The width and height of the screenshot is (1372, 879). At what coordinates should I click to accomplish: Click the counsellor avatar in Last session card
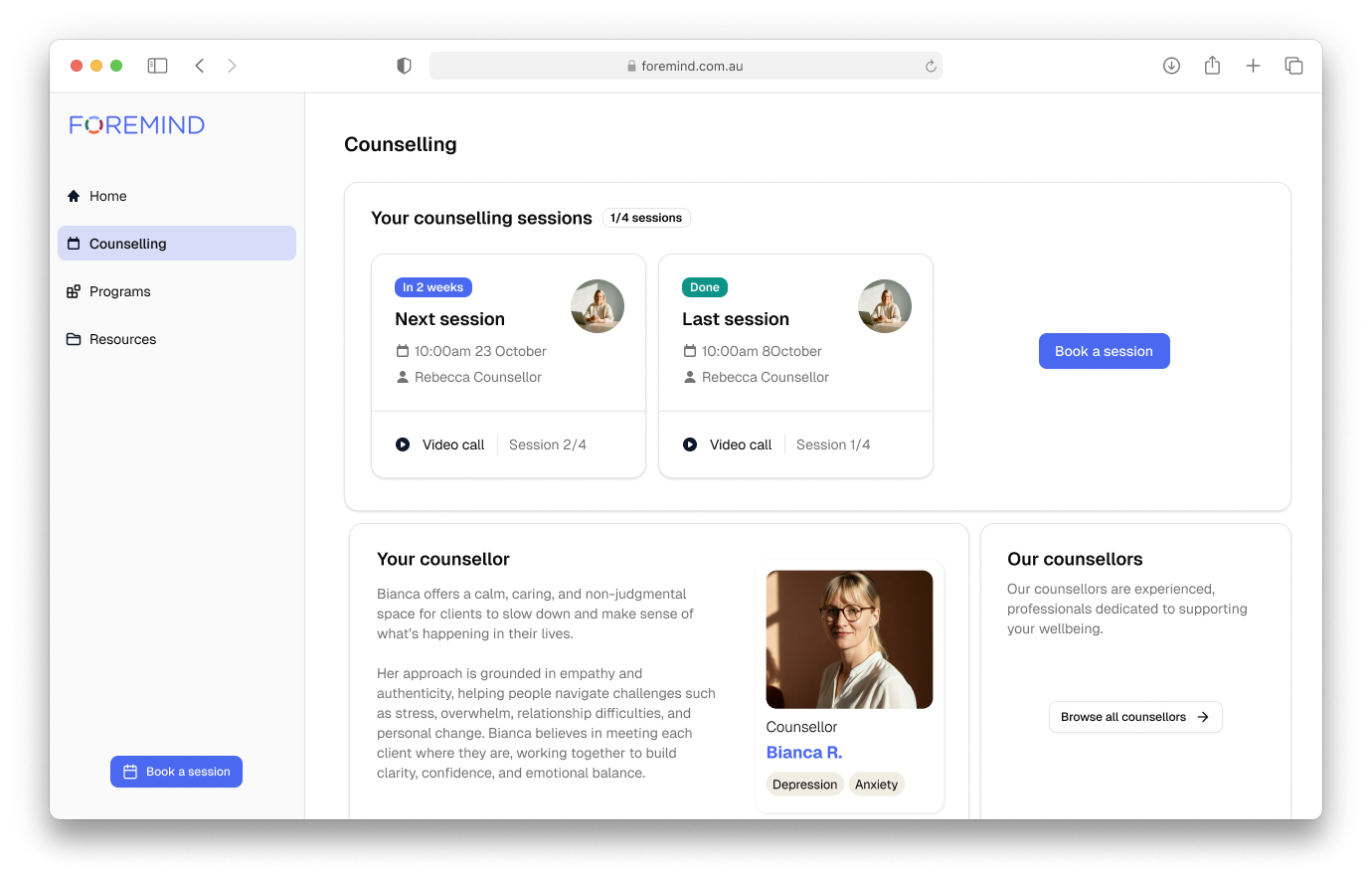[x=885, y=306]
